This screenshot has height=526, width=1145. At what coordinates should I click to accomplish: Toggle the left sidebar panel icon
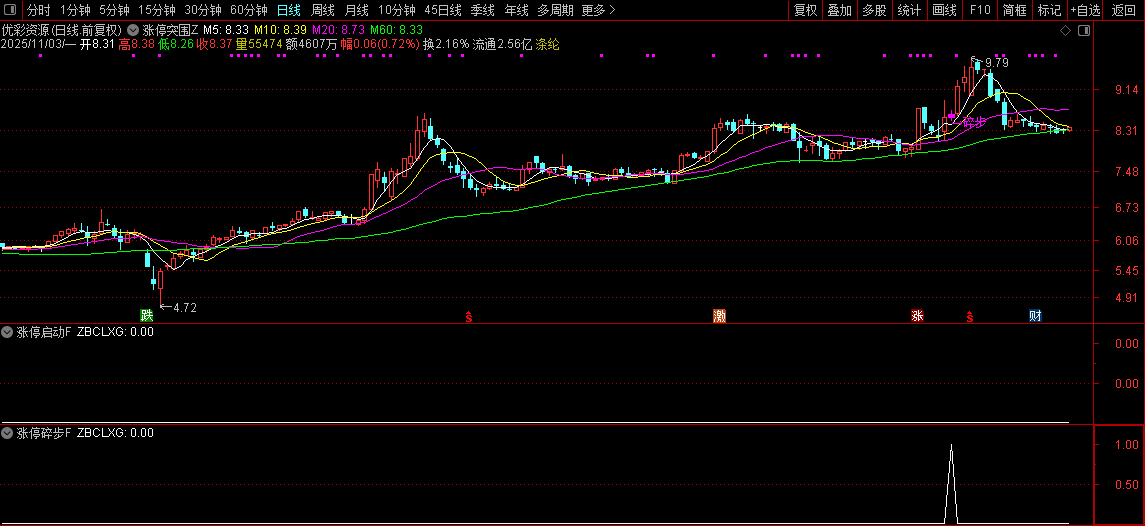tap(9, 9)
